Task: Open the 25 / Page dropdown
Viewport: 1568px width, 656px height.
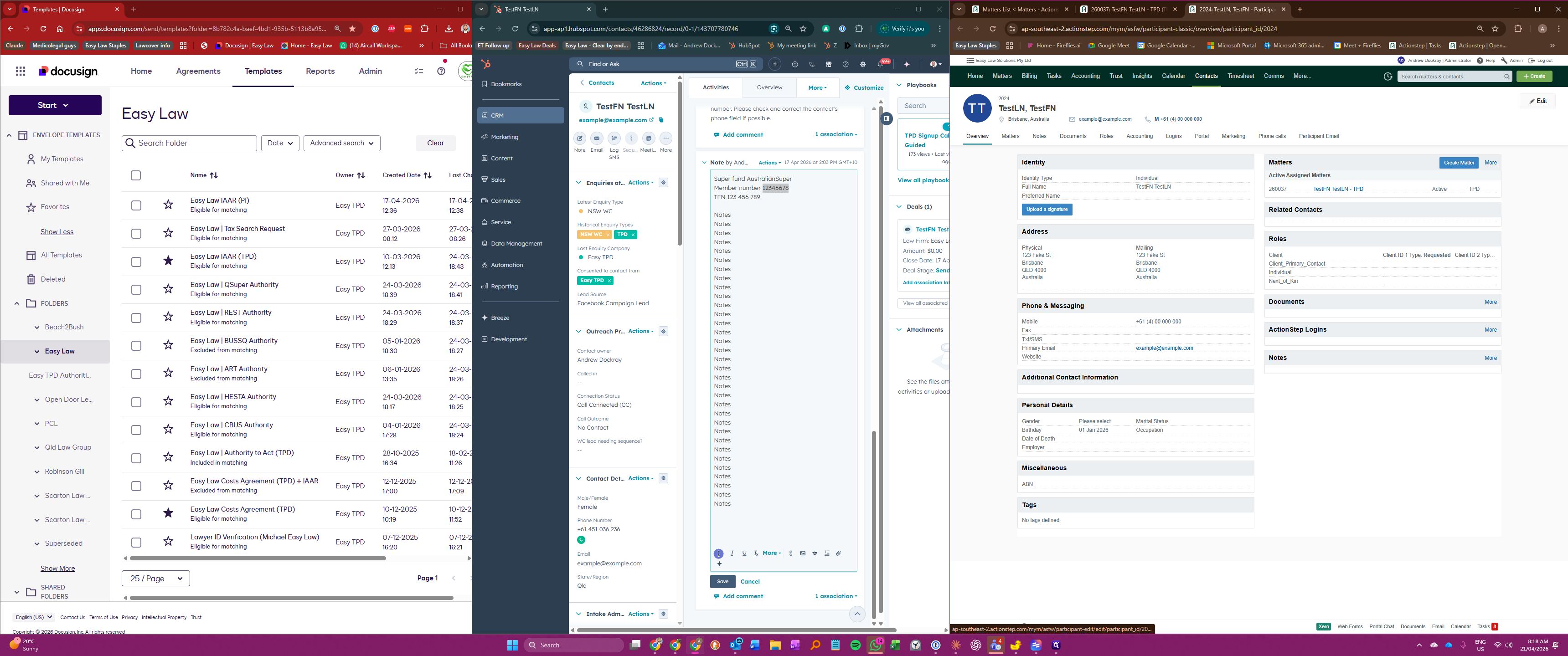Action: point(156,578)
